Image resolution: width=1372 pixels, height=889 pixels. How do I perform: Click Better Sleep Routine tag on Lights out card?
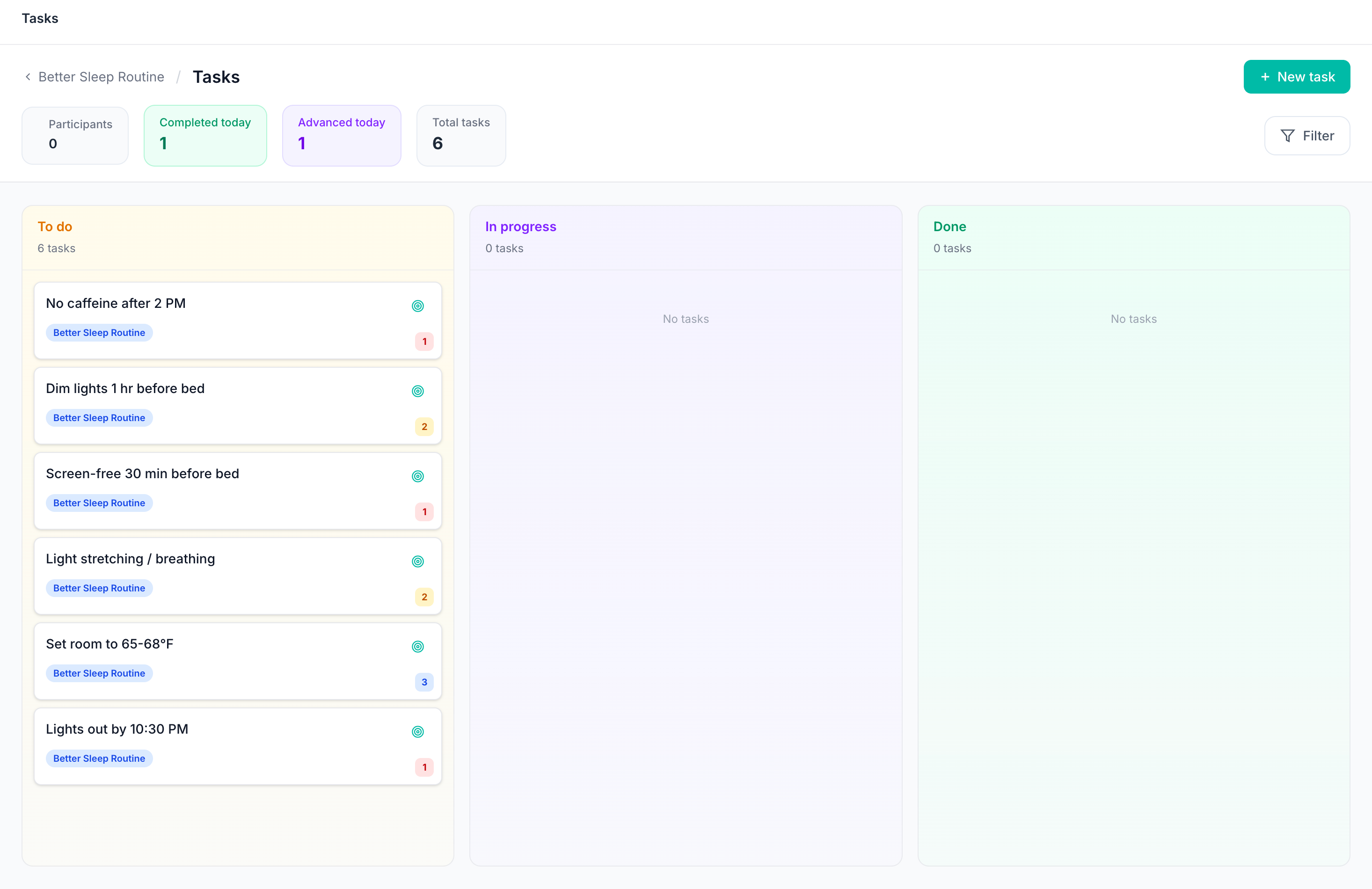99,759
